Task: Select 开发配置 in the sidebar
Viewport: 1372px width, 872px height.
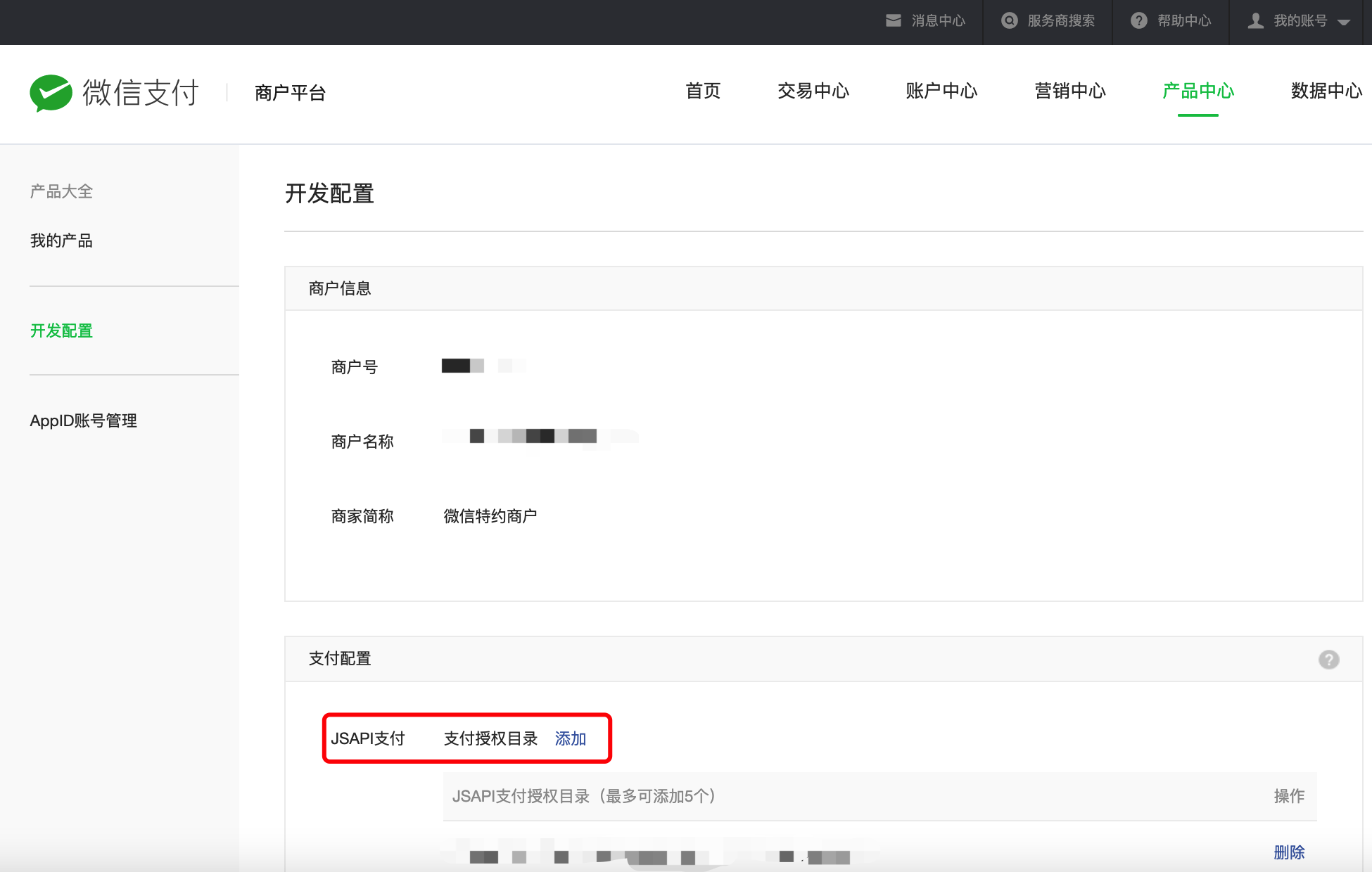Action: (61, 331)
